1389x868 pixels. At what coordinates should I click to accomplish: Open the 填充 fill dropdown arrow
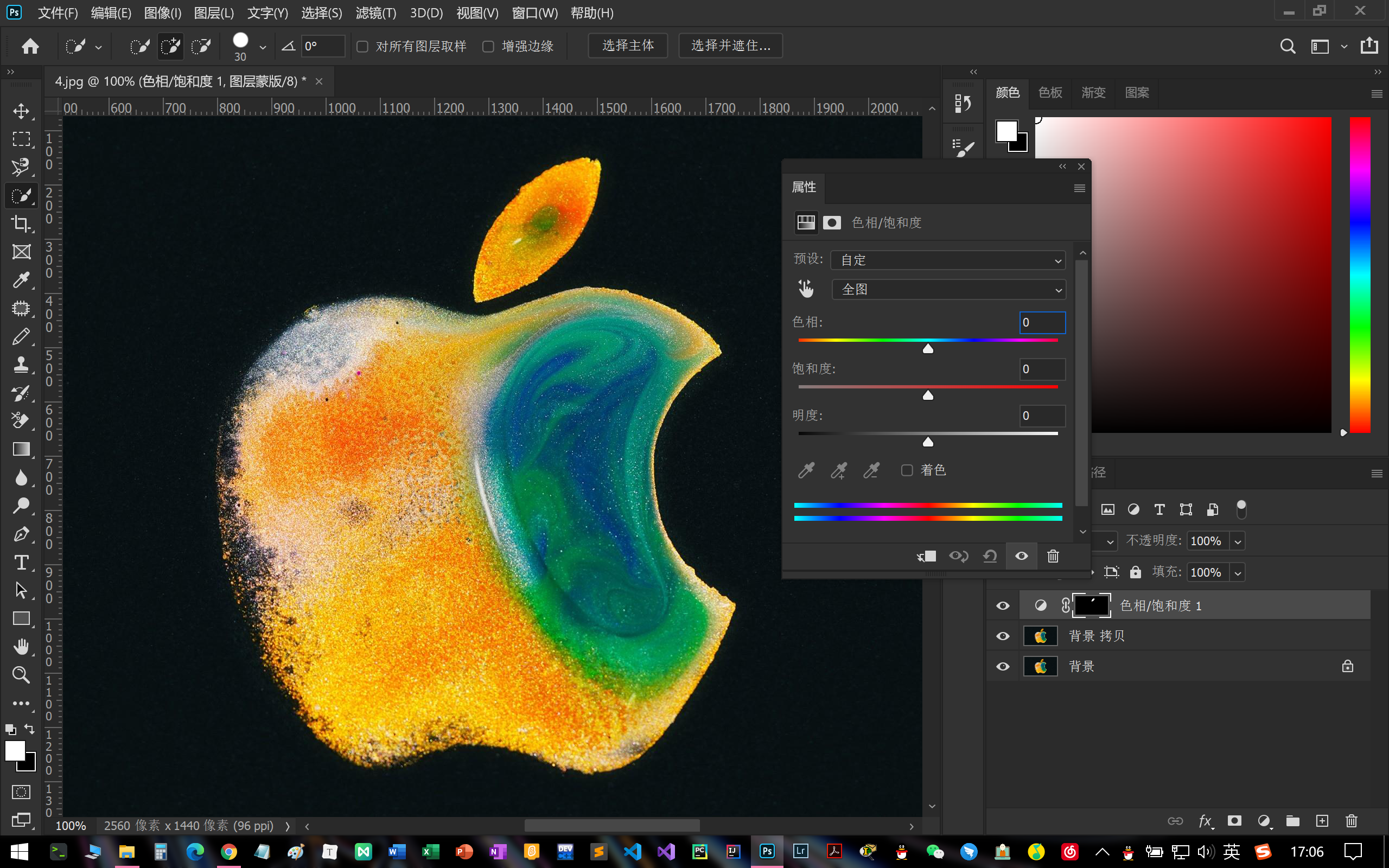pyautogui.click(x=1238, y=572)
